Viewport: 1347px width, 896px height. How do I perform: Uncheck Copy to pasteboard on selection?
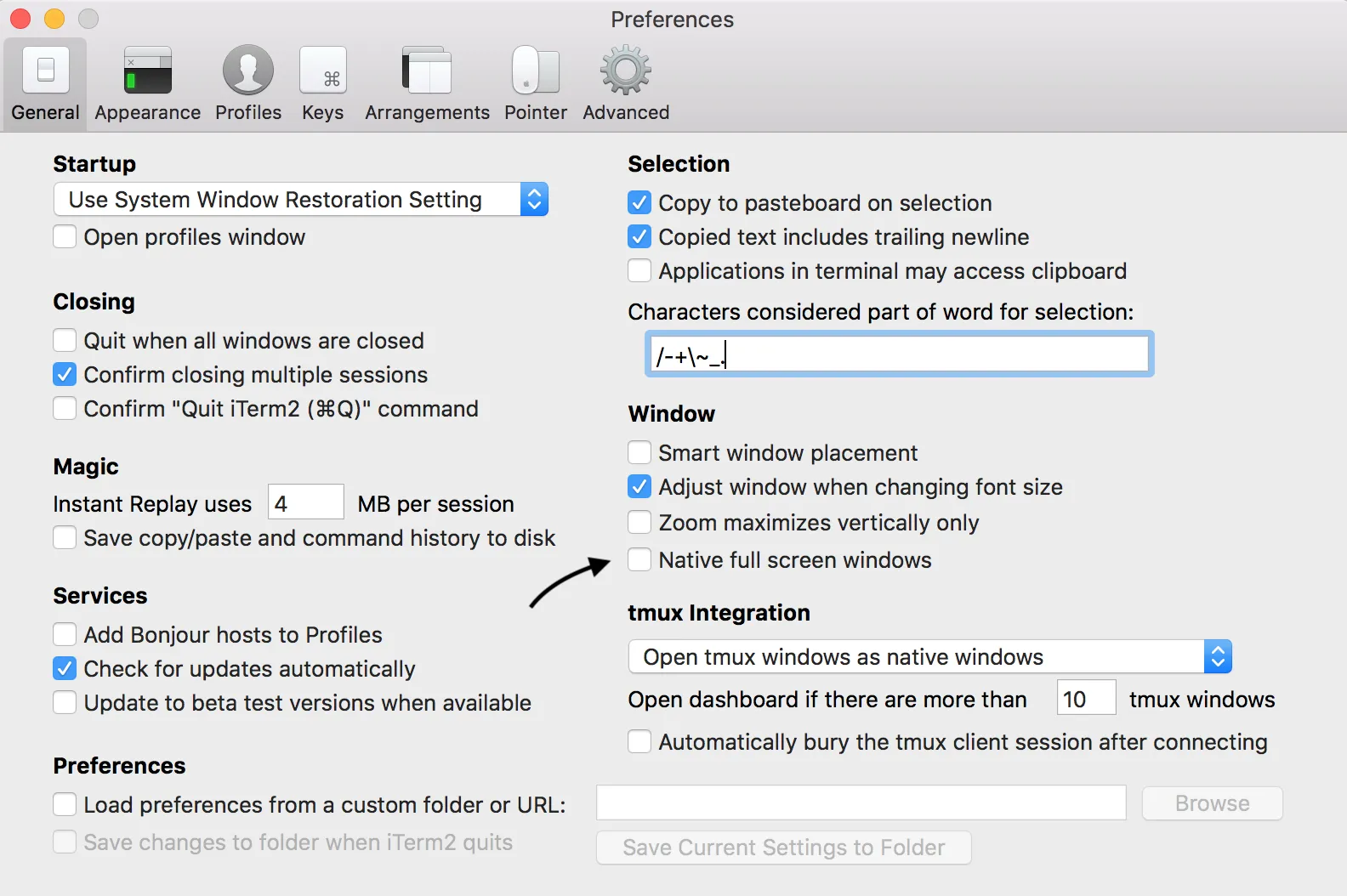coord(639,202)
